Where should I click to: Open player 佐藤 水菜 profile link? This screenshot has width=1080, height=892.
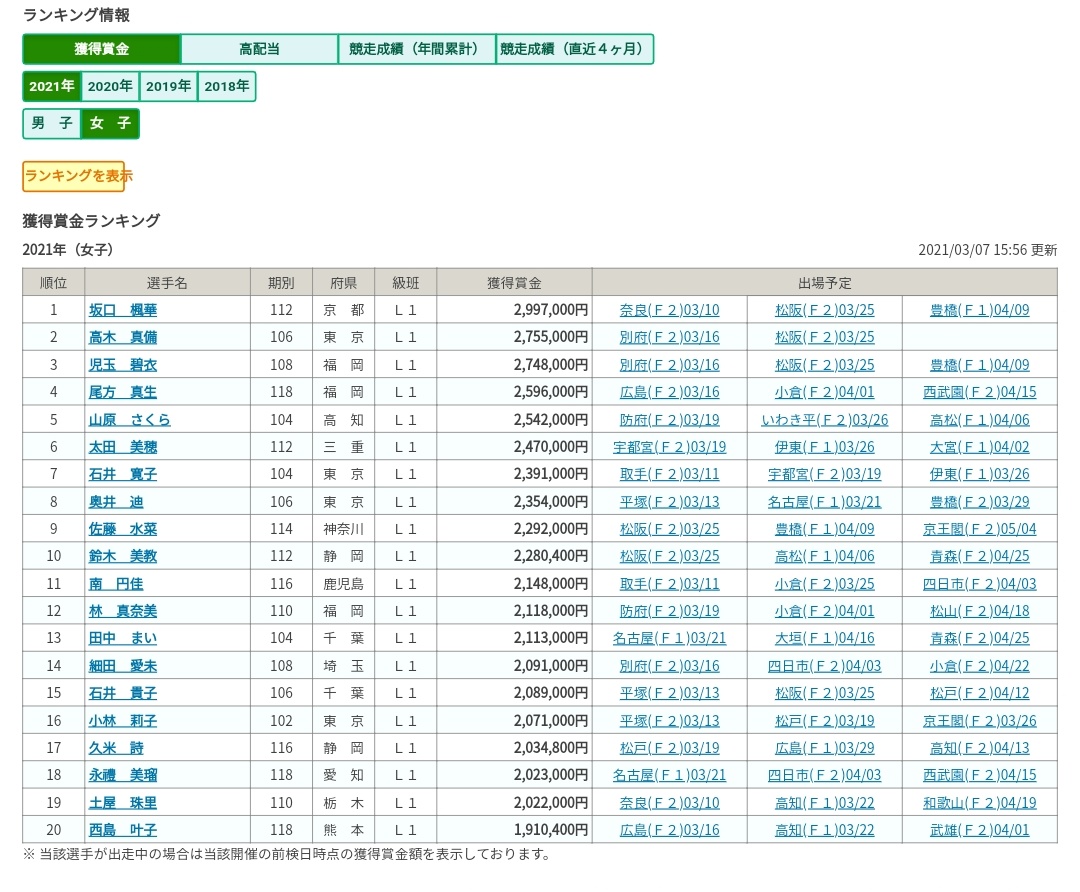pyautogui.click(x=123, y=529)
